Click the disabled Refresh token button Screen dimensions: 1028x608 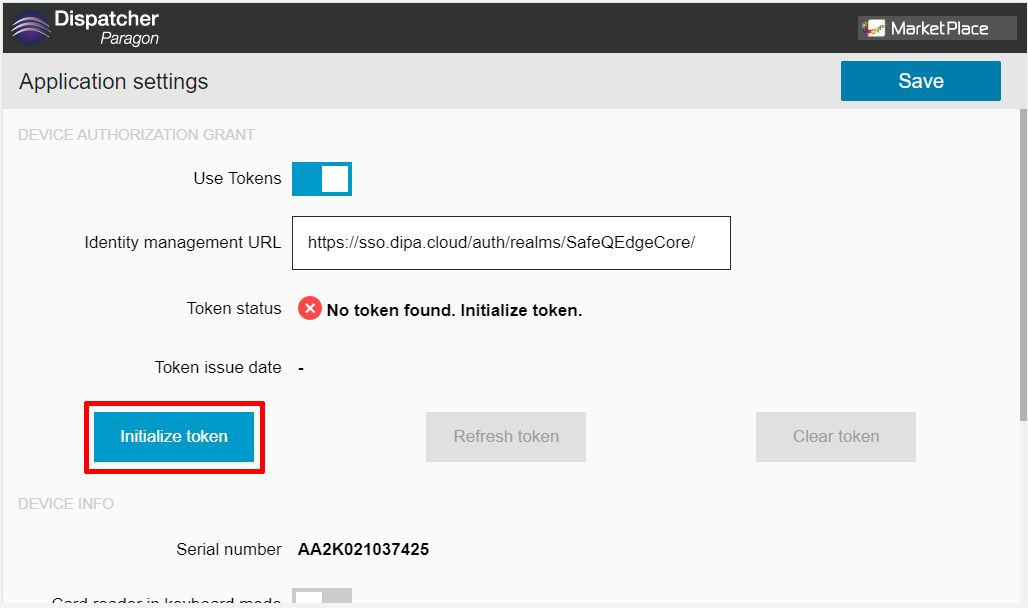tap(505, 437)
